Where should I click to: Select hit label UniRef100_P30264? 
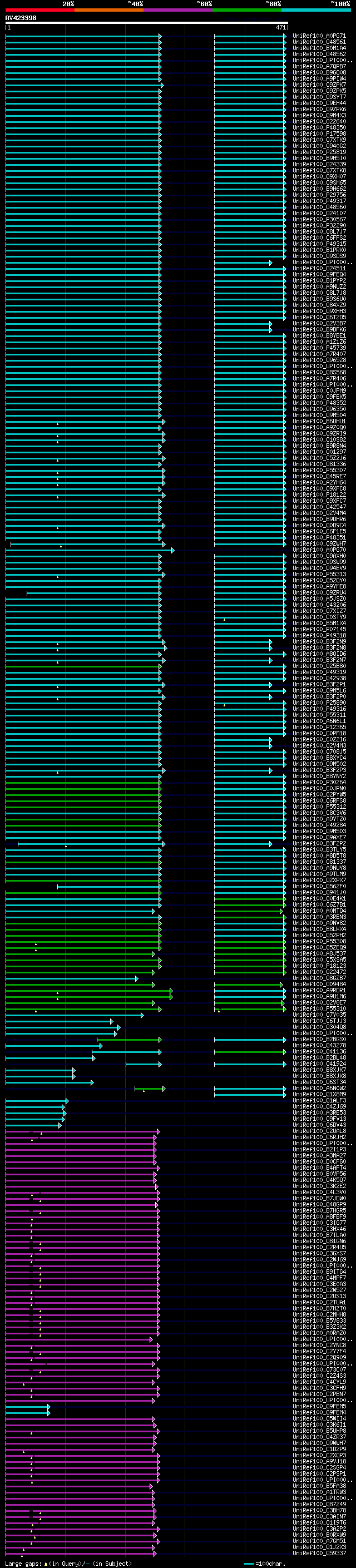[319, 782]
